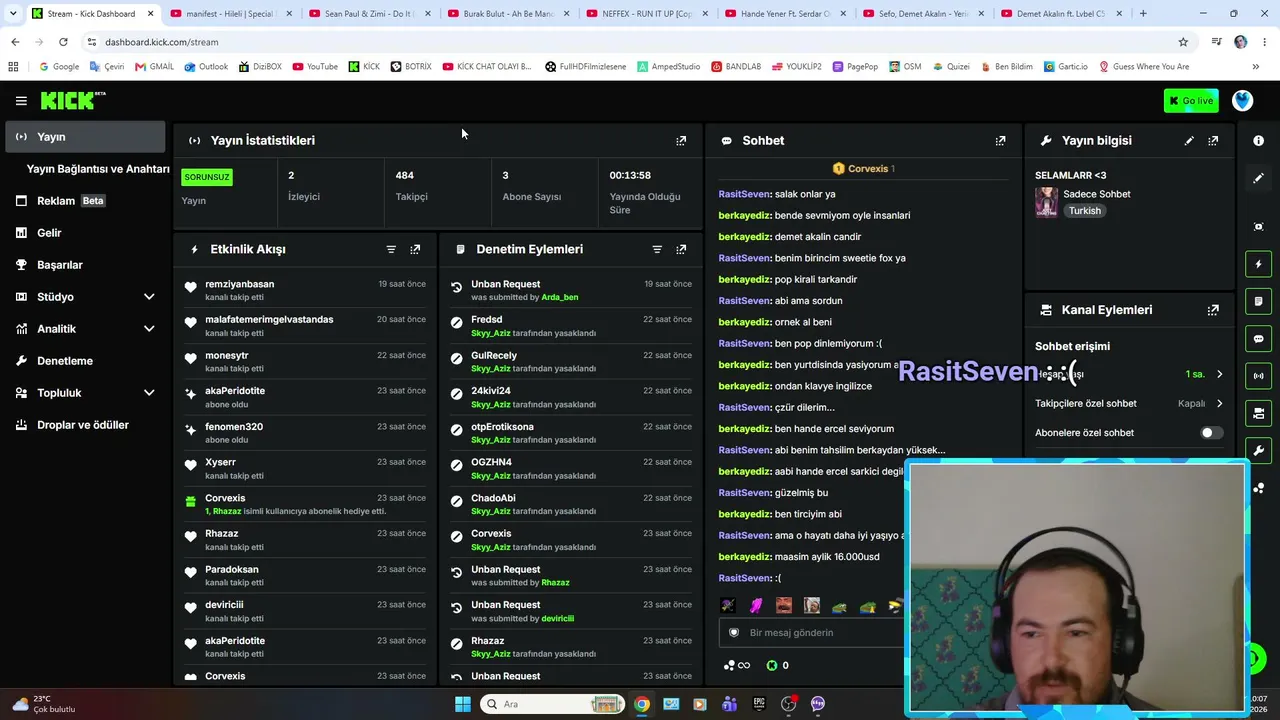Open the Reklam Beta section
This screenshot has height=720, width=1280.
85,201
